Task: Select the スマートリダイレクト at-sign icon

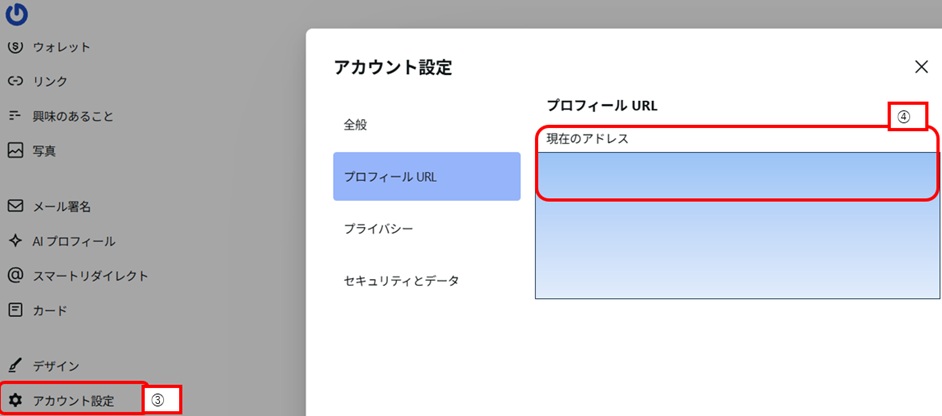Action: click(x=15, y=275)
